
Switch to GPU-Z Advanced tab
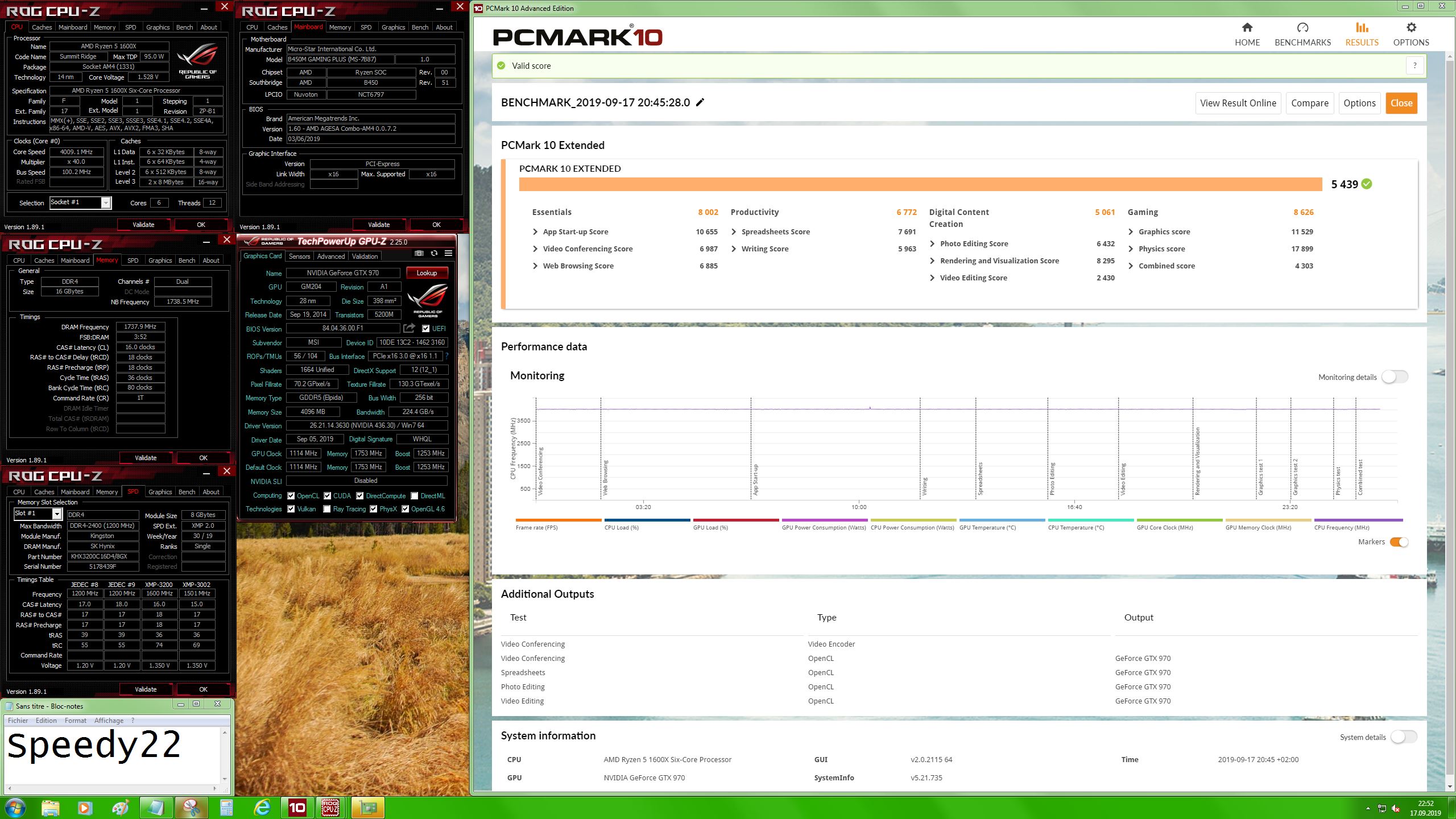(x=330, y=256)
